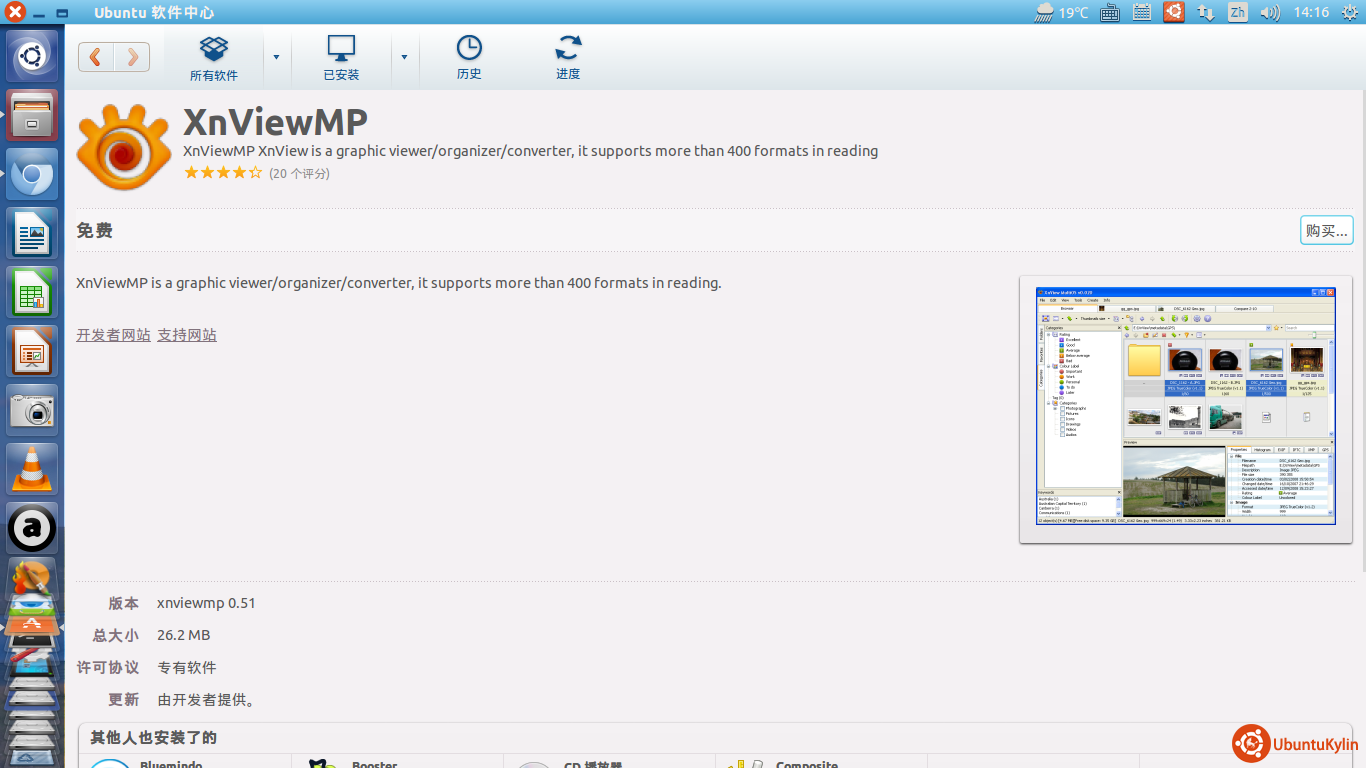Open the 所有软件 (All Software) view

coord(214,59)
